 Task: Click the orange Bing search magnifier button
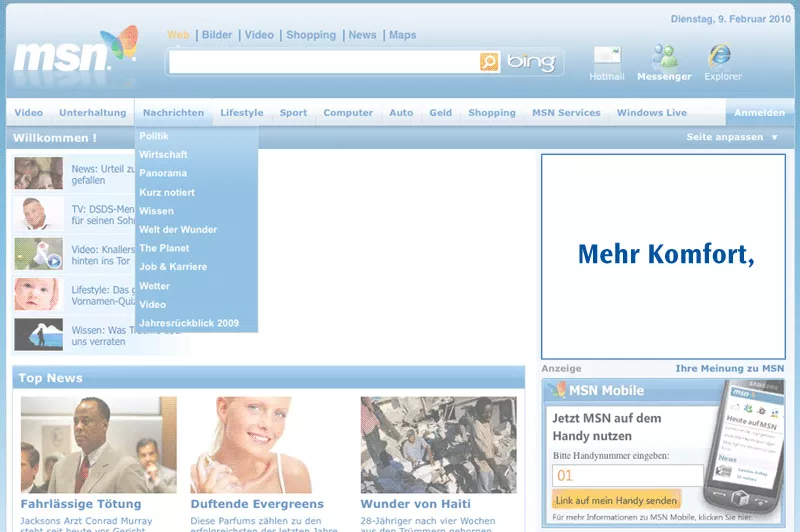pyautogui.click(x=489, y=62)
